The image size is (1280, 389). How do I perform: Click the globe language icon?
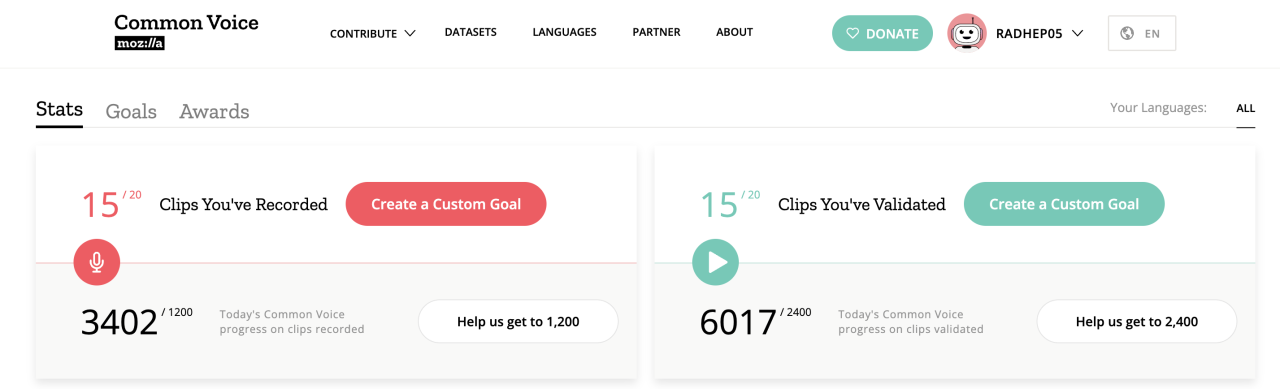click(x=1127, y=33)
